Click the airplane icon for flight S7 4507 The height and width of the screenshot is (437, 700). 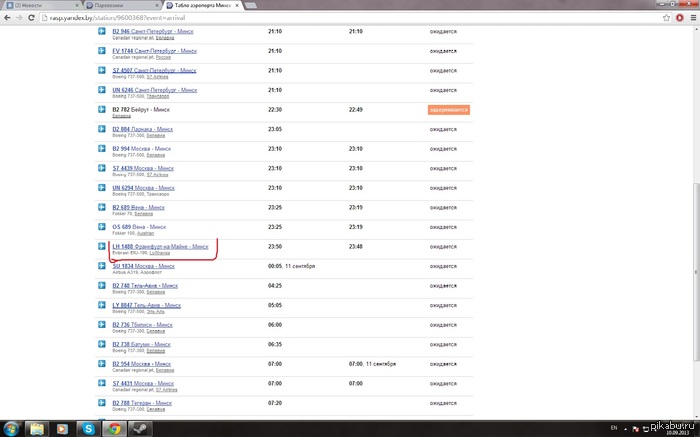(x=102, y=70)
